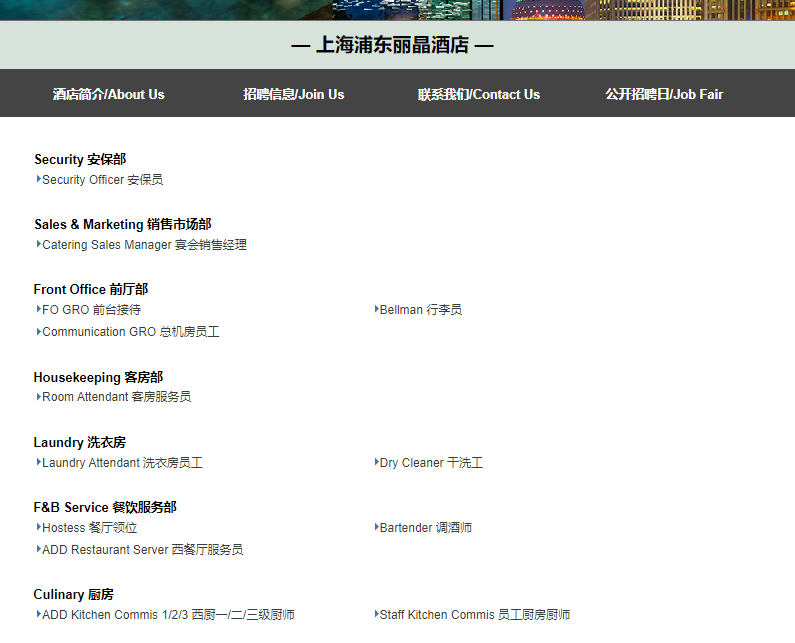Open Bartender 调酒师 job listing

click(426, 528)
